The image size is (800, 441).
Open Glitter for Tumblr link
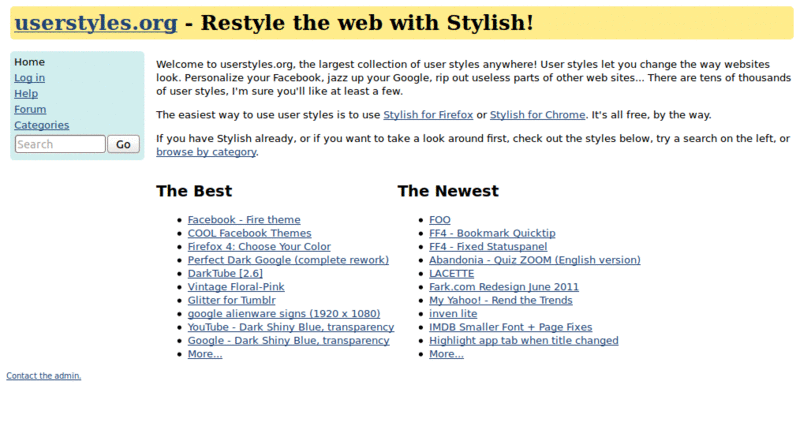tap(232, 300)
